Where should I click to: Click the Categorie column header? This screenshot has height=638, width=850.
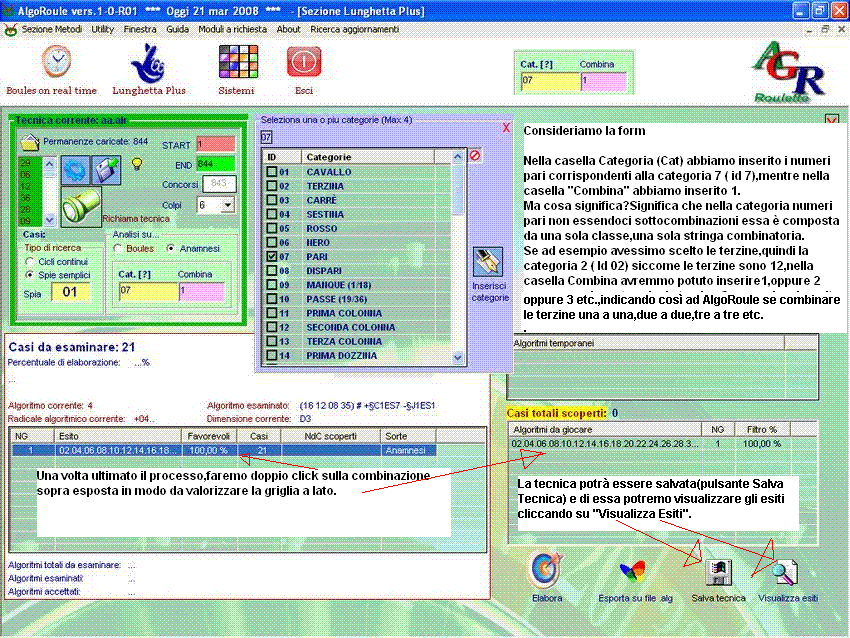coord(368,157)
